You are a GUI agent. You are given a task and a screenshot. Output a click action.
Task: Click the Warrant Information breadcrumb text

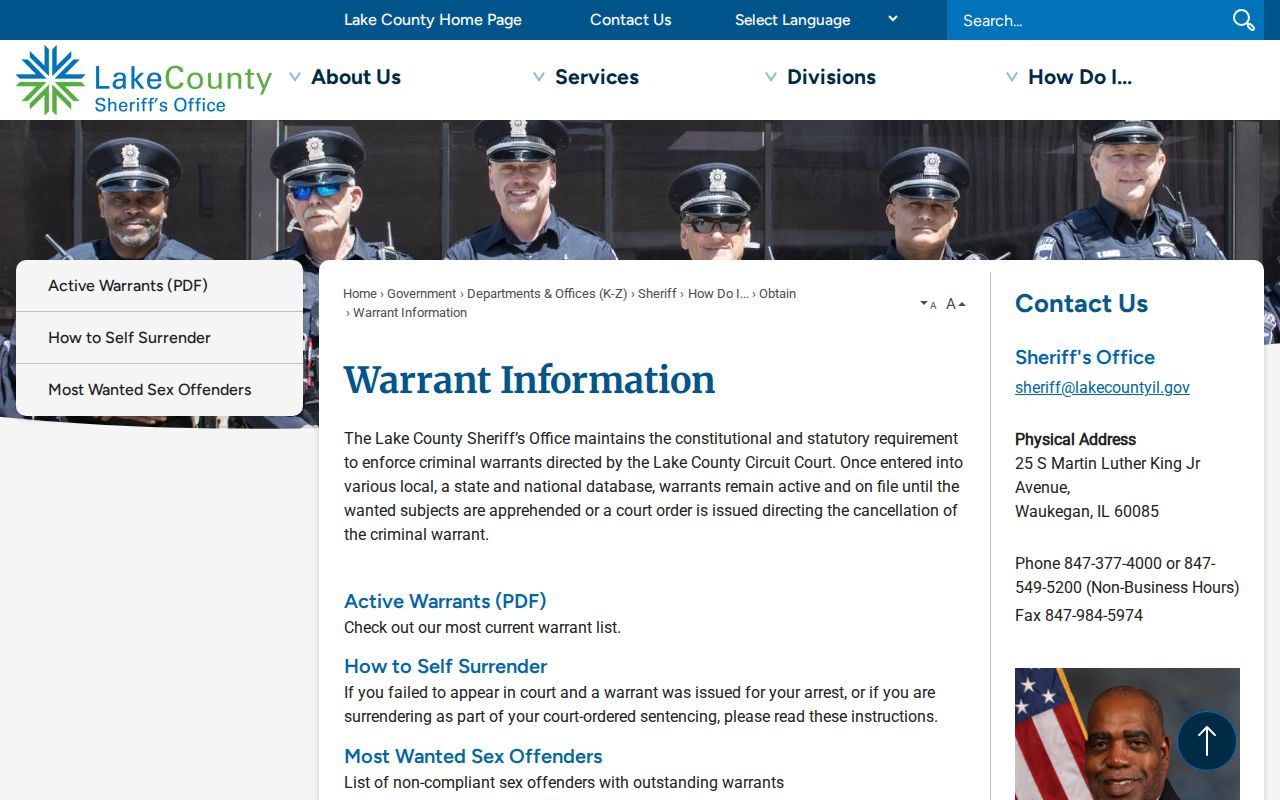[x=410, y=313]
